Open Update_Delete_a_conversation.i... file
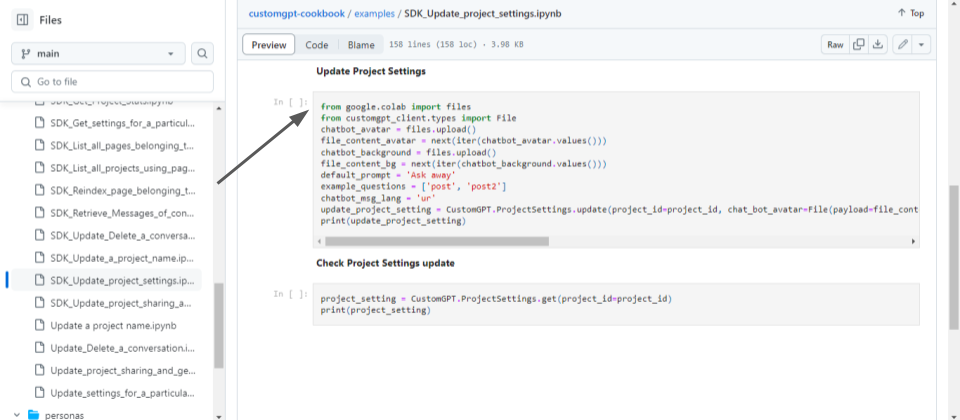Image resolution: width=960 pixels, height=420 pixels. pos(122,348)
